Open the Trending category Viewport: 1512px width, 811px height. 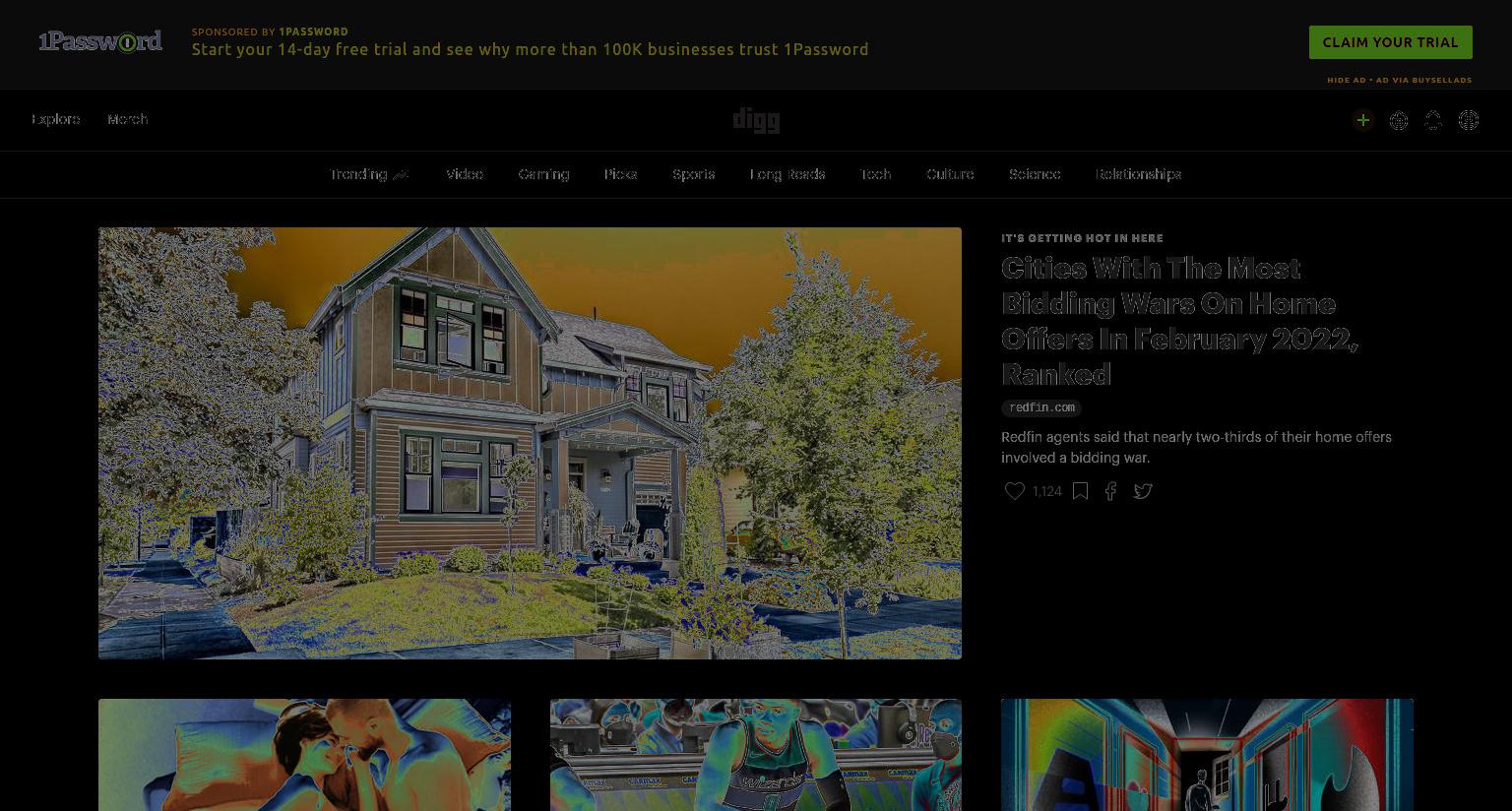(369, 174)
